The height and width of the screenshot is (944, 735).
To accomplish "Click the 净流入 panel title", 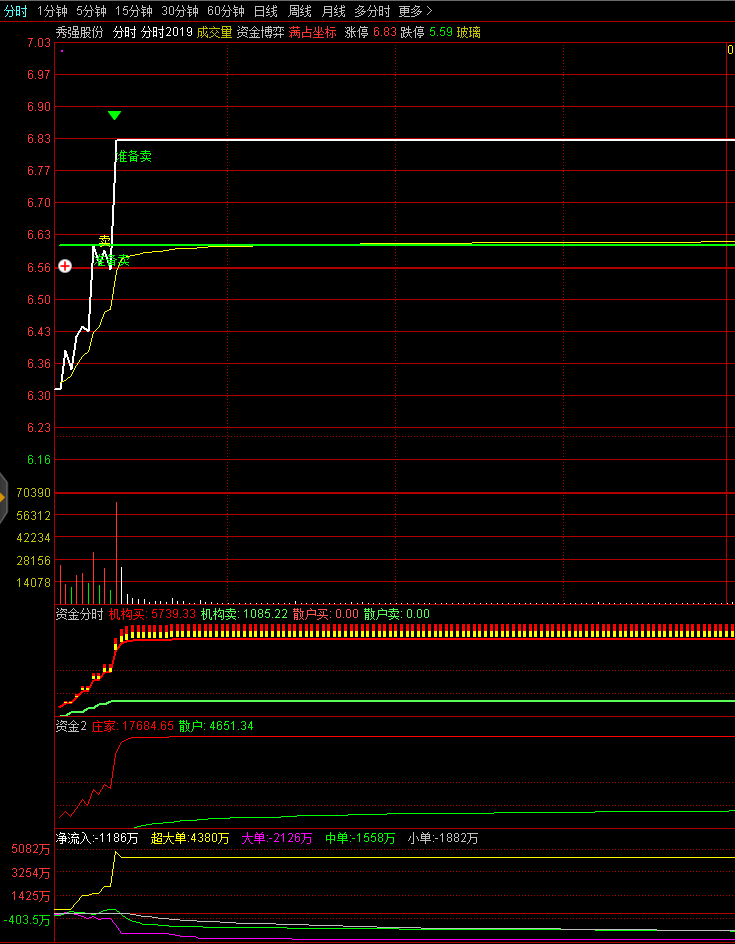I will [x=74, y=838].
